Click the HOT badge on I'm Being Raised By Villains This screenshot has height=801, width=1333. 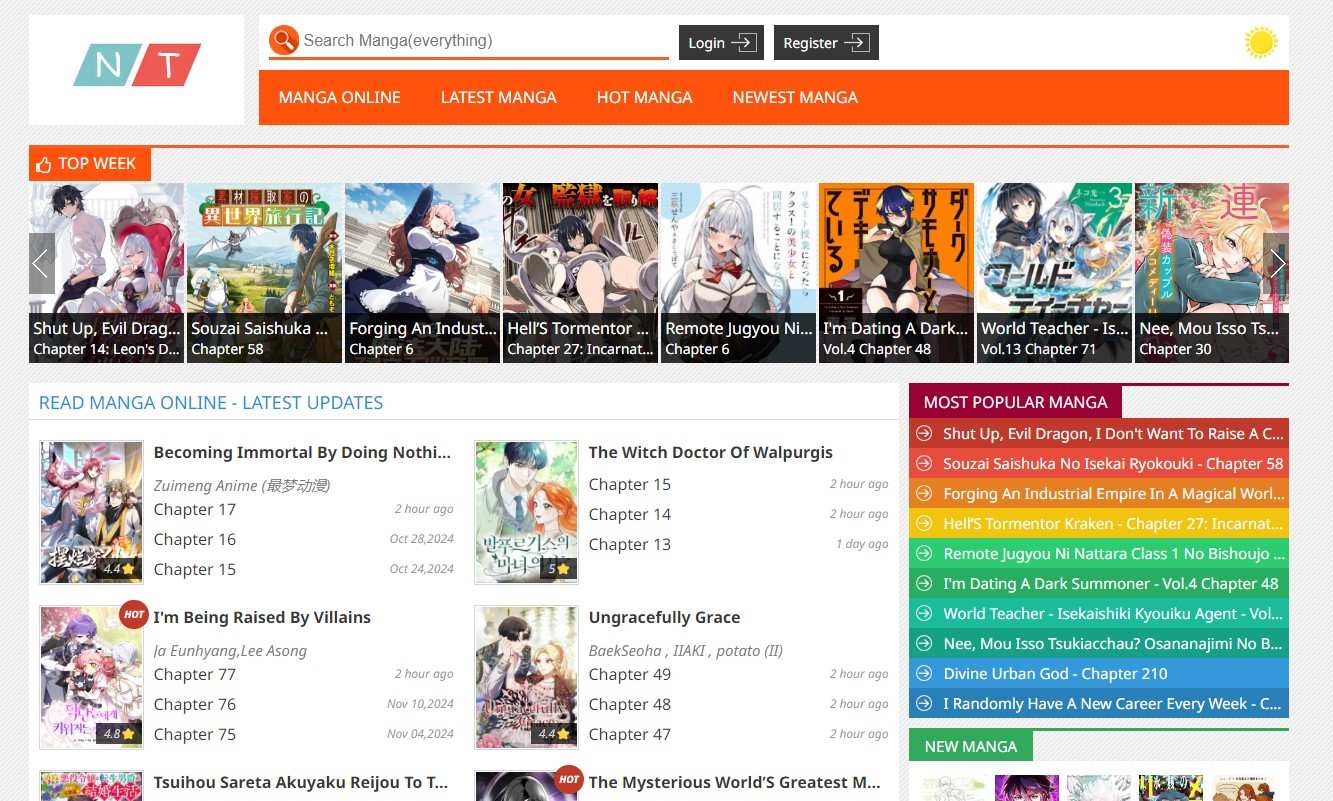click(x=134, y=615)
